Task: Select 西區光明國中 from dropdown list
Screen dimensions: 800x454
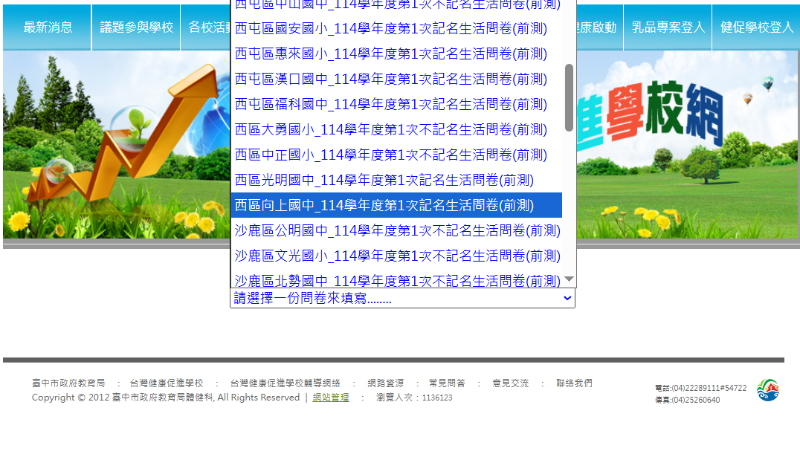Action: tap(391, 180)
